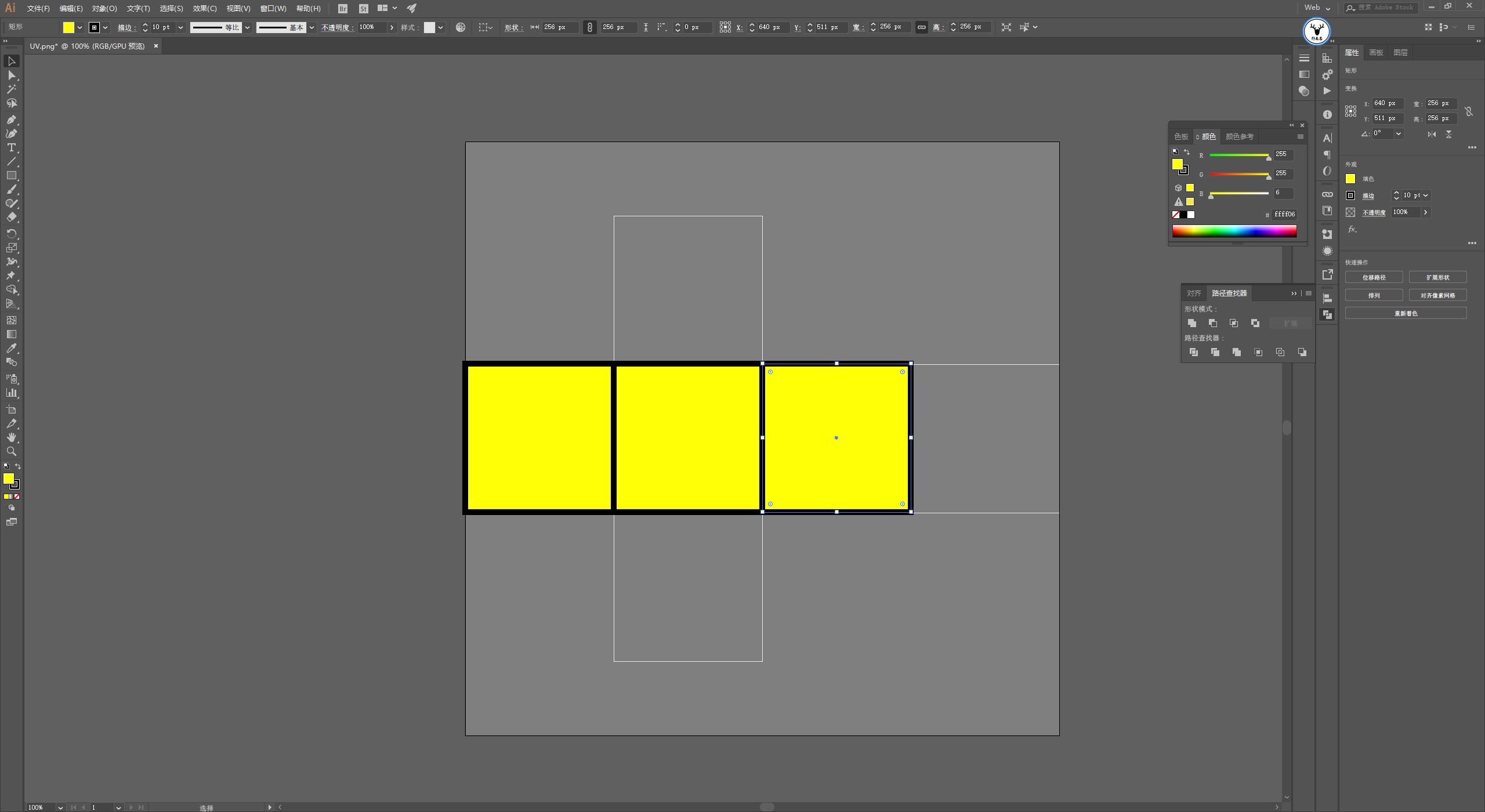1485x812 pixels.
Task: Select the Zoom tool
Action: coord(11,451)
